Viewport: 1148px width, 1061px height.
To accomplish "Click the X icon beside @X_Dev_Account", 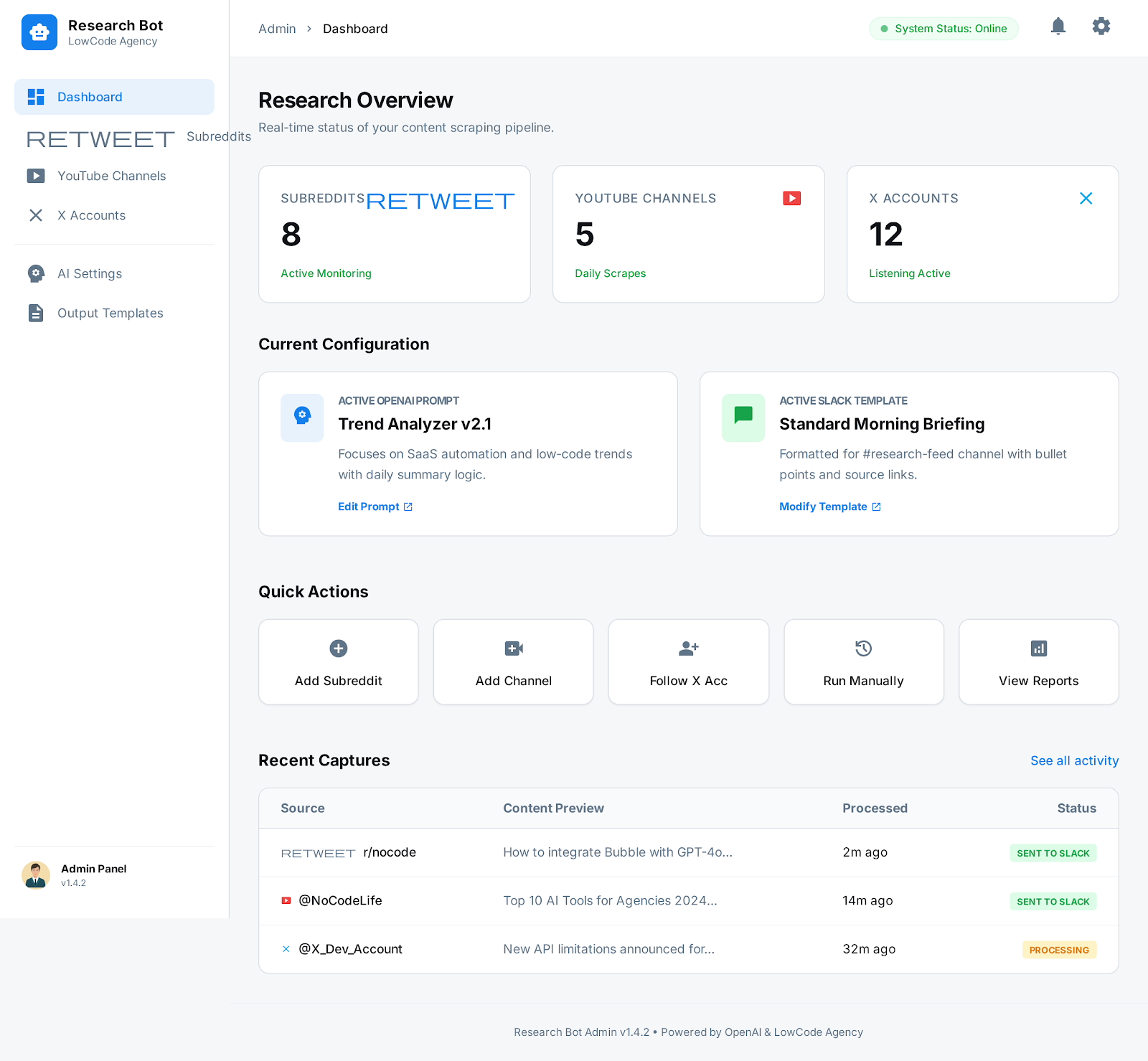I will 286,948.
